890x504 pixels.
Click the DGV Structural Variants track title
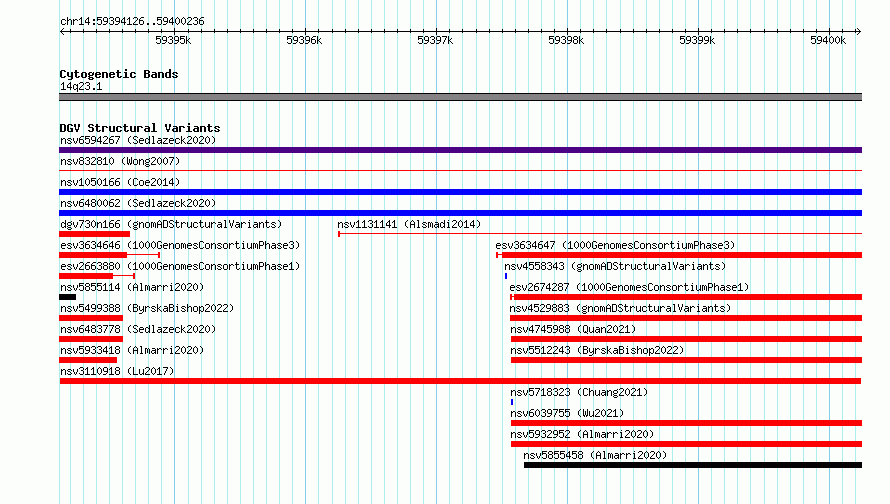tap(140, 128)
